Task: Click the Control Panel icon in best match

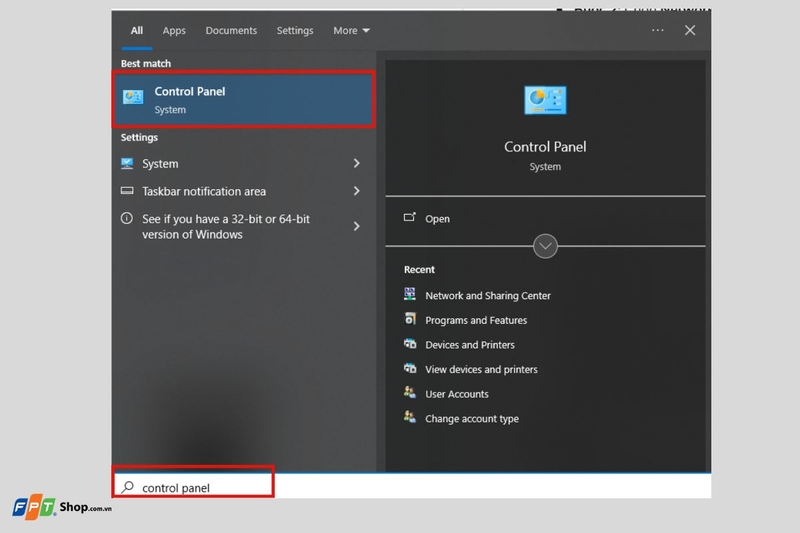Action: tap(133, 97)
